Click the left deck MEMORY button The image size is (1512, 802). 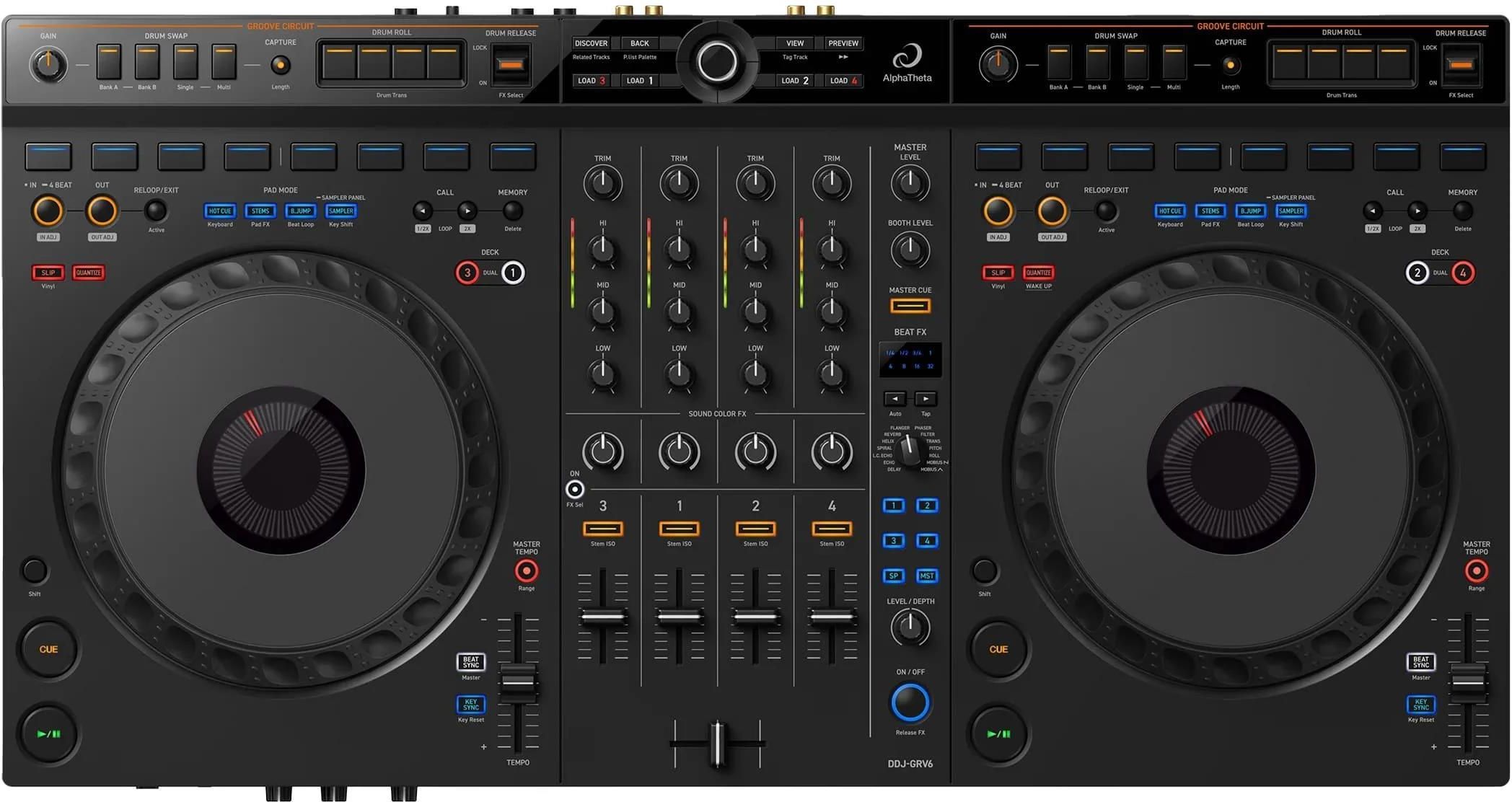pyautogui.click(x=512, y=211)
